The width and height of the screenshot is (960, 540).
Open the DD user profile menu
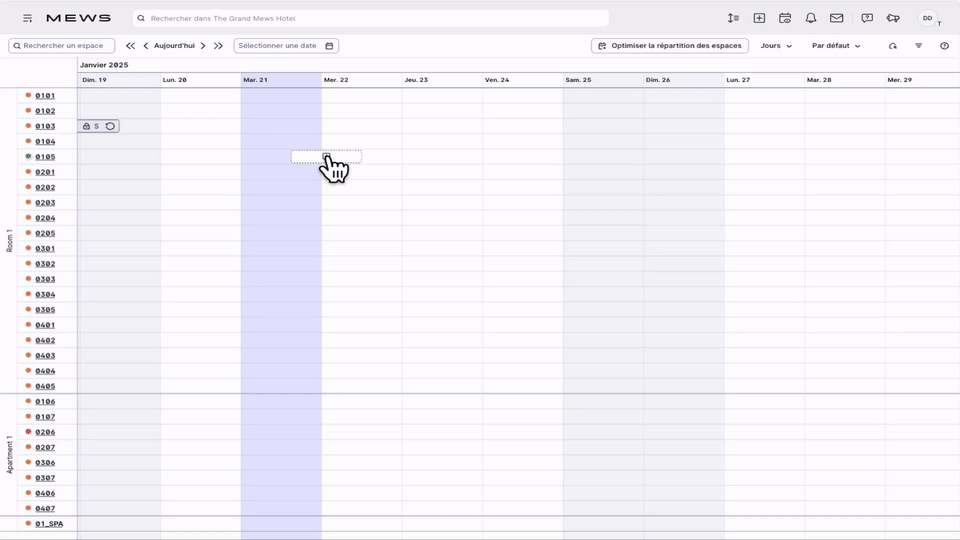(928, 18)
